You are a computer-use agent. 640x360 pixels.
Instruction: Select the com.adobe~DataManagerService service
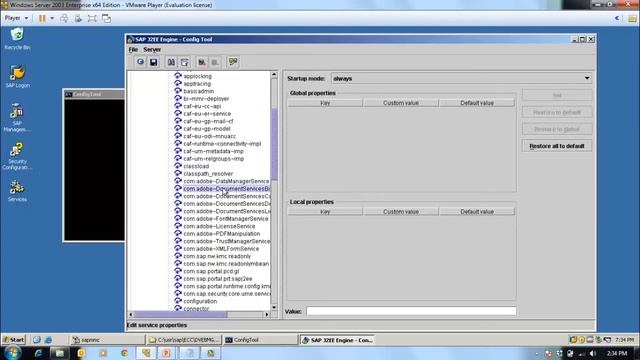226,181
